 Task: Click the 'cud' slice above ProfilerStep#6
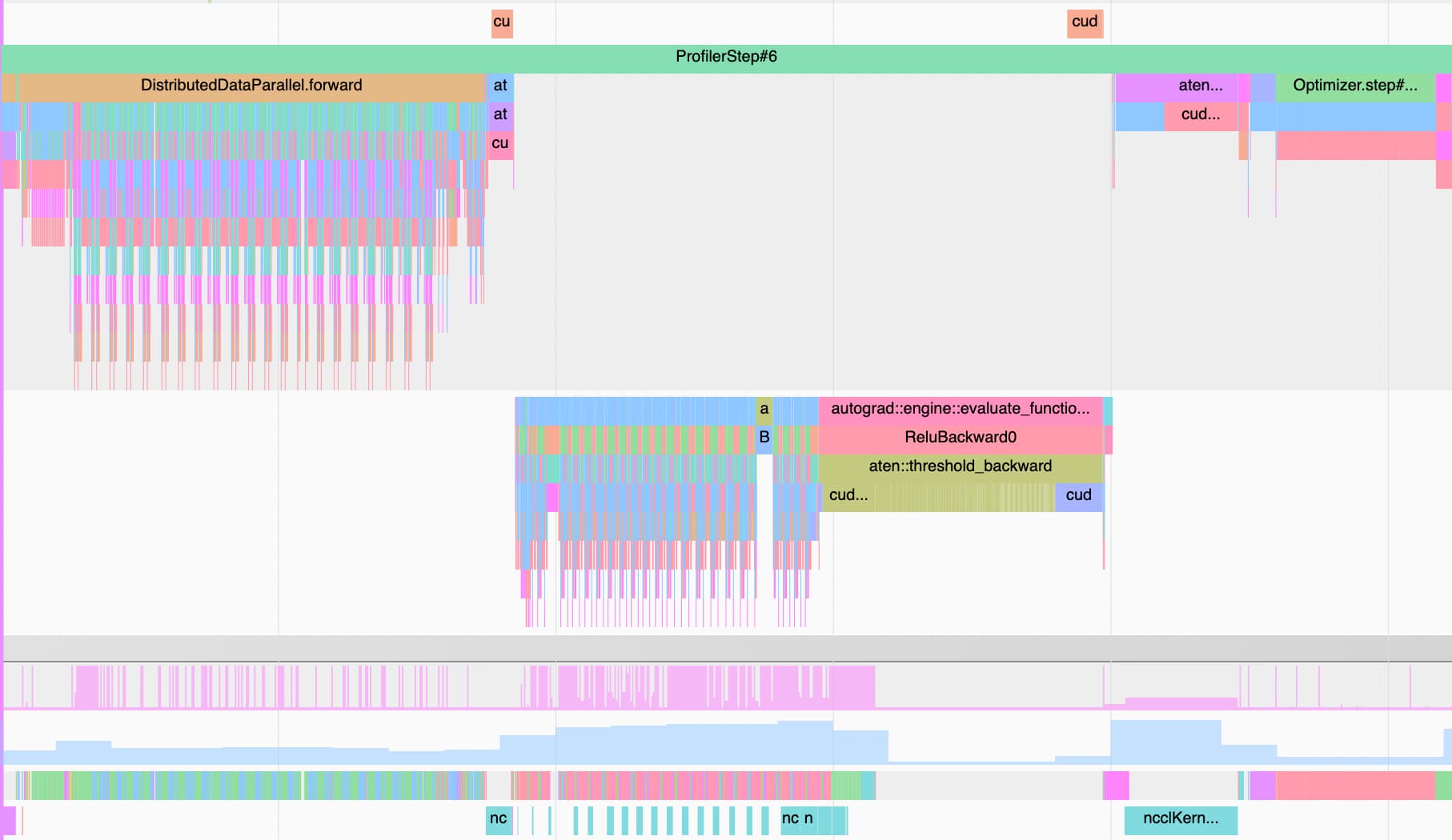[x=1085, y=22]
